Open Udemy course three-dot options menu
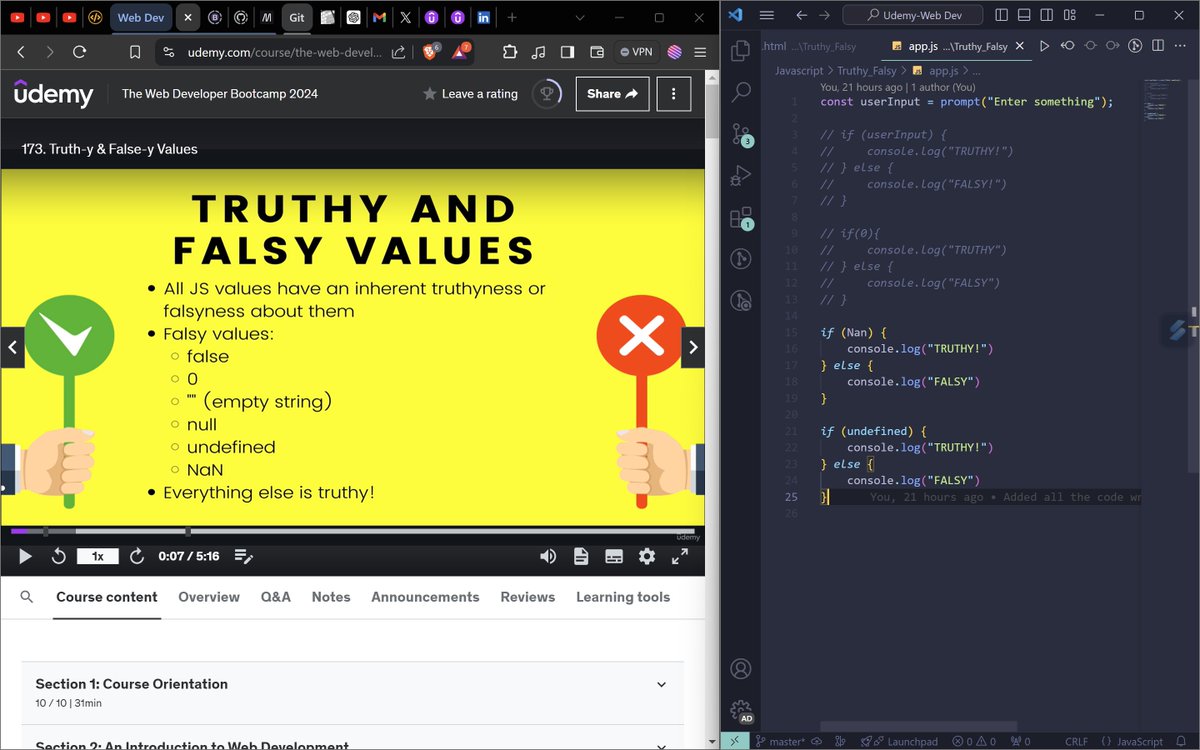1200x750 pixels. 674,94
